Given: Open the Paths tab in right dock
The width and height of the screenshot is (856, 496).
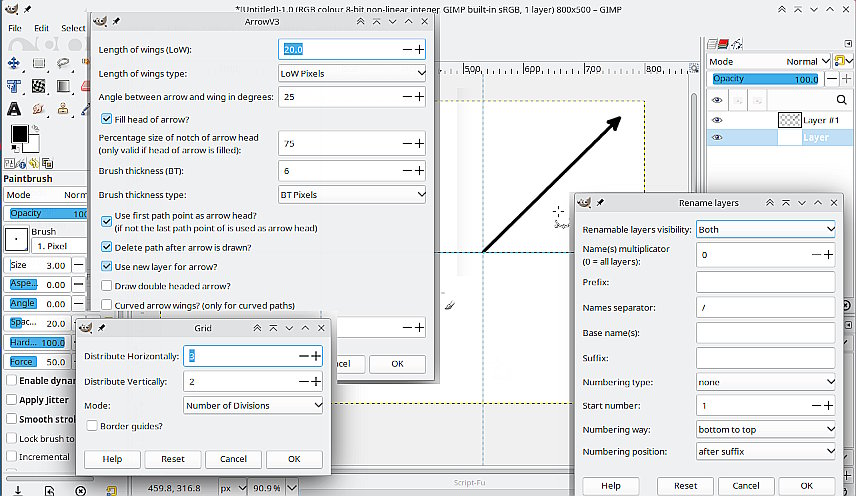Looking at the screenshot, I should tap(737, 44).
